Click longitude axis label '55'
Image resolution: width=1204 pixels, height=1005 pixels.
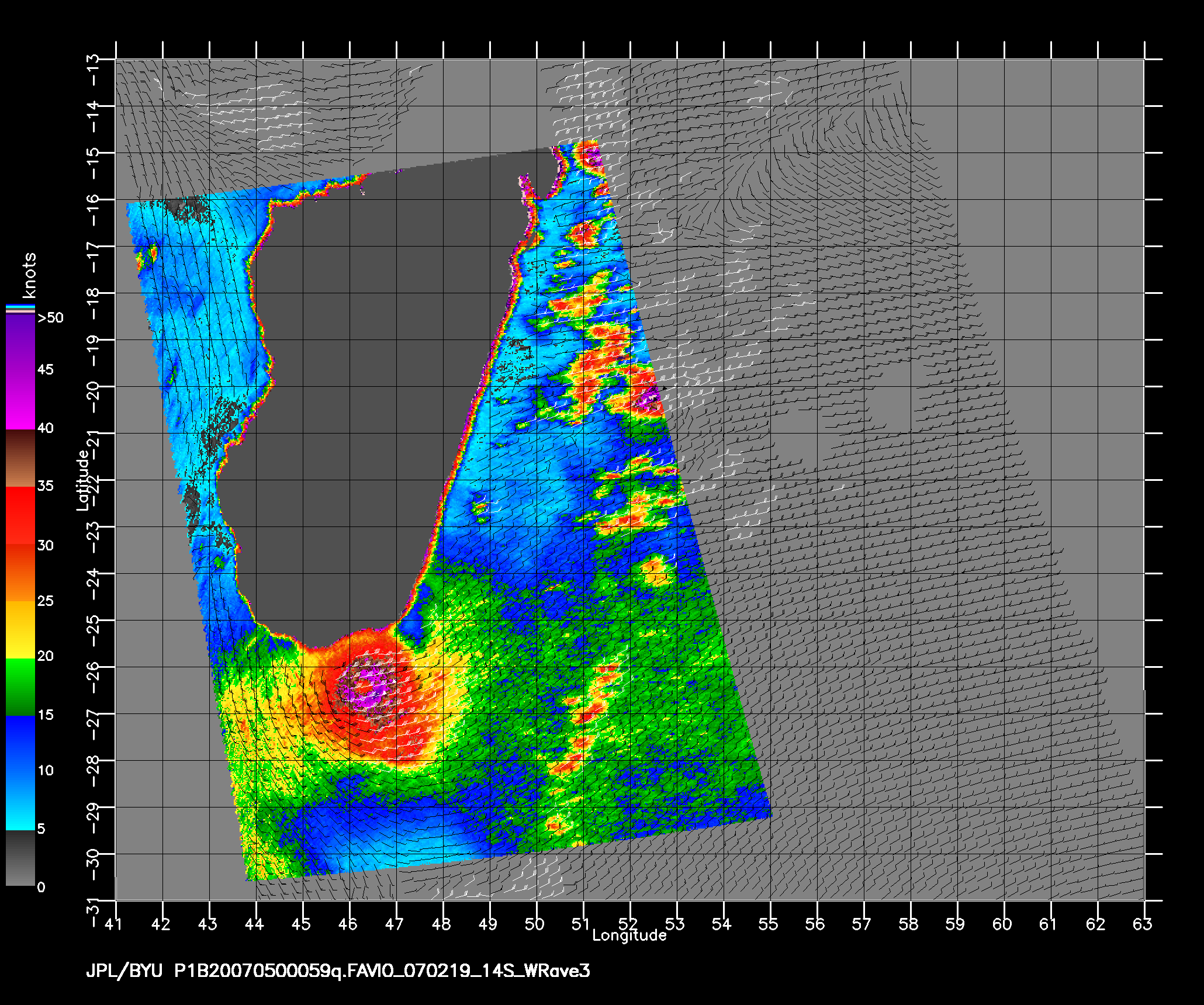click(769, 924)
